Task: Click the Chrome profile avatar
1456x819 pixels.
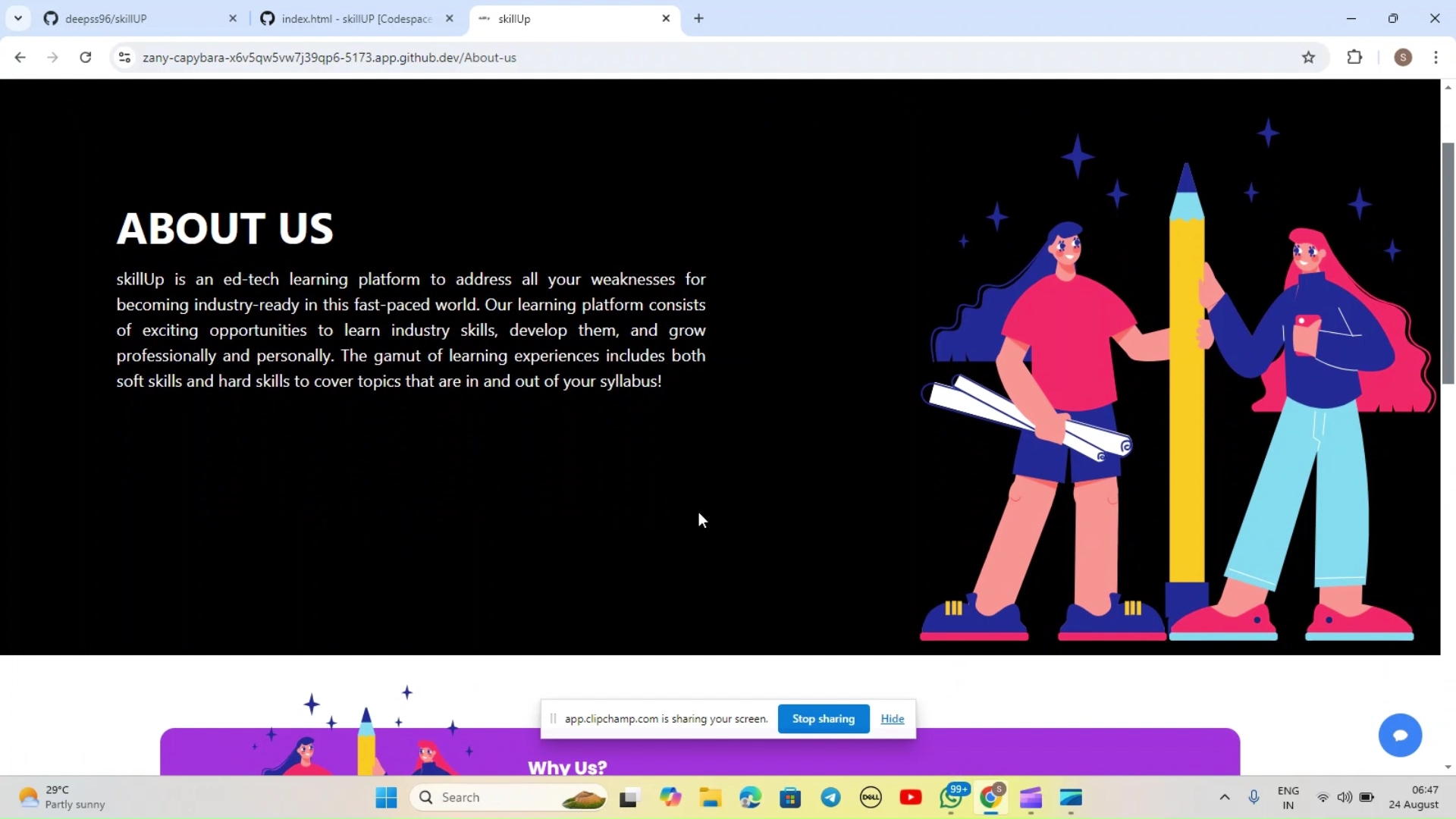Action: click(1403, 58)
